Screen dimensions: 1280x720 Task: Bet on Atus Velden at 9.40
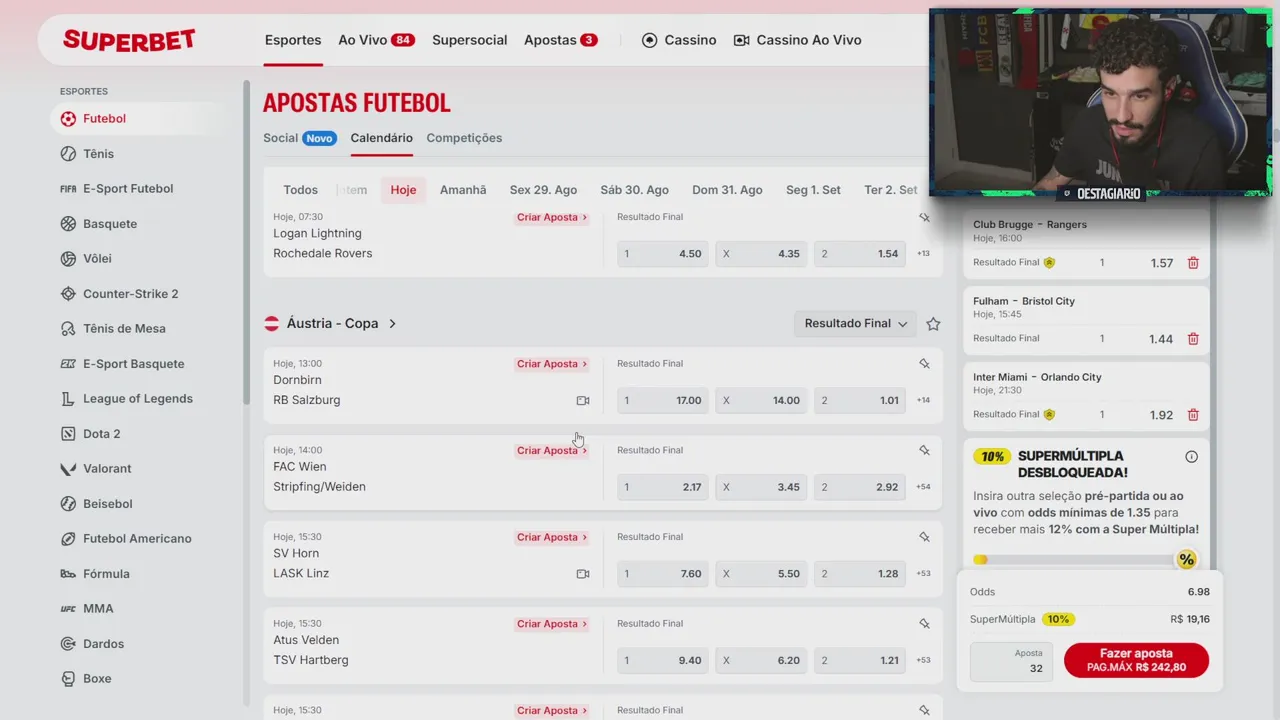(663, 660)
